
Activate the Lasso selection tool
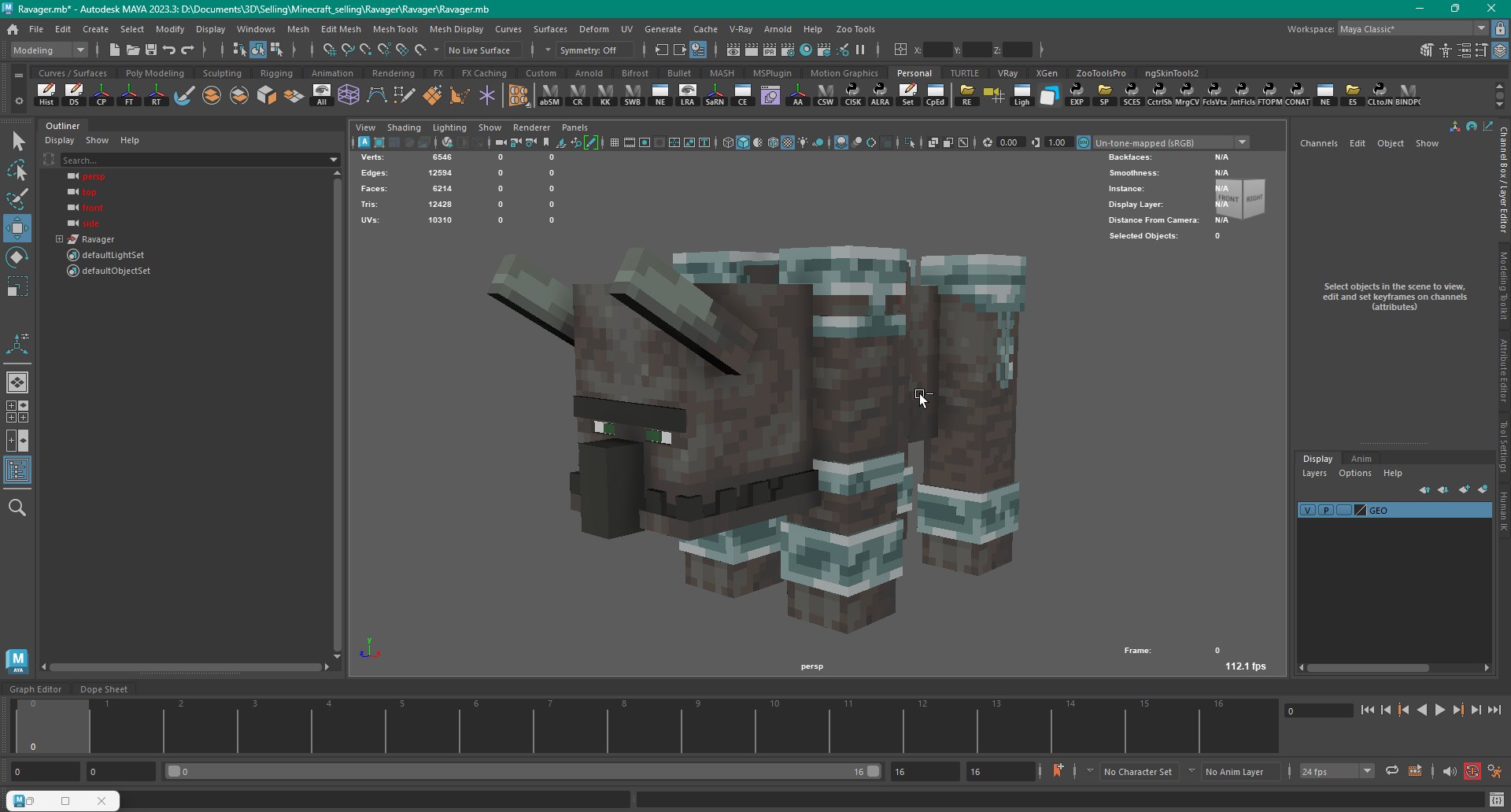[x=17, y=171]
